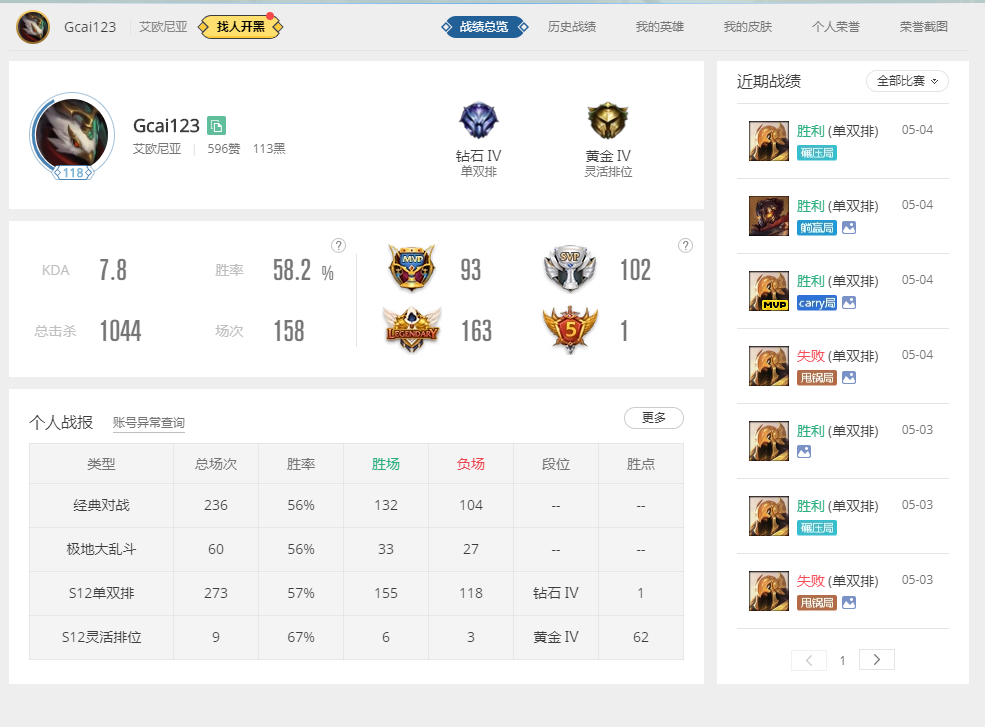Screen dimensions: 985x727
Task: Open the 我的英雄 tab
Action: [660, 27]
